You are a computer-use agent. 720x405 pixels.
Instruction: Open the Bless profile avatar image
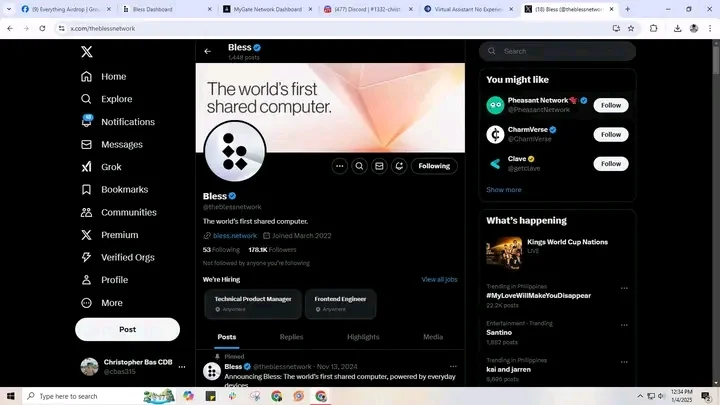[235, 152]
